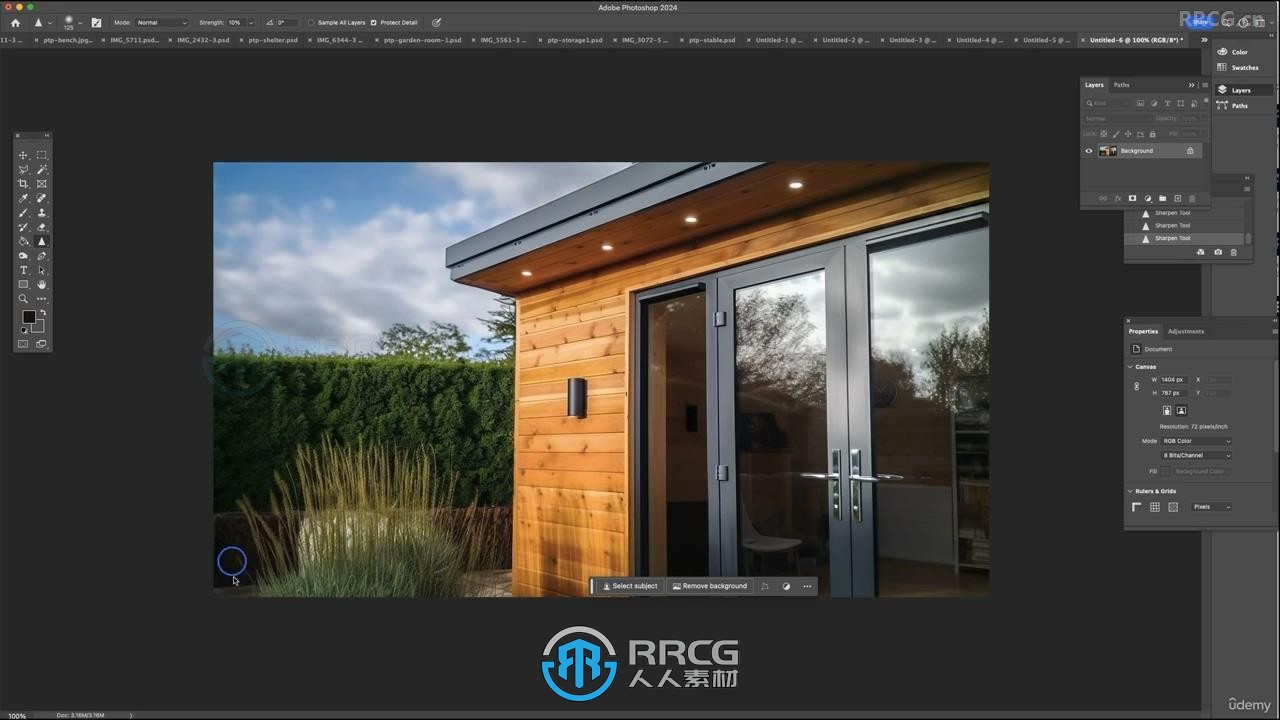
Task: Select the Frame tool
Action: tap(41, 184)
